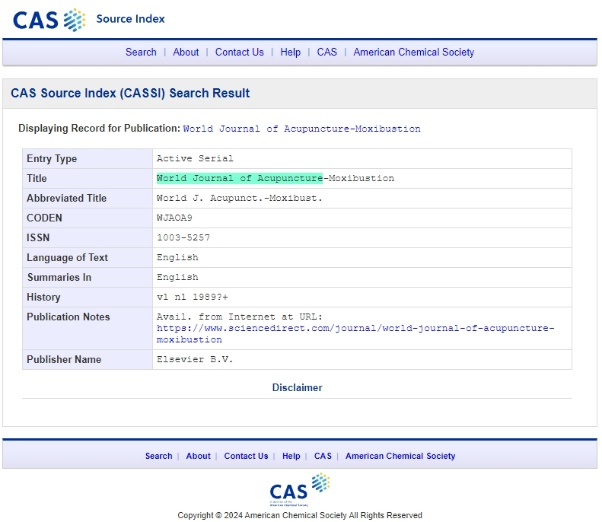Click the CAS logo in the header

click(x=49, y=20)
